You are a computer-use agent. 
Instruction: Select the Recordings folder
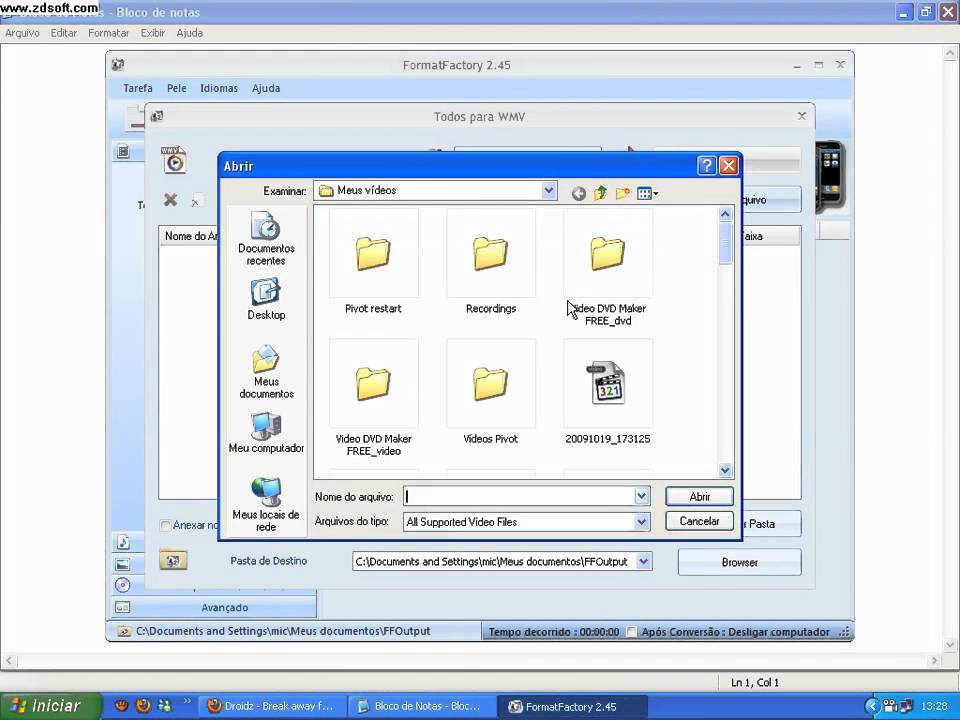tap(490, 262)
